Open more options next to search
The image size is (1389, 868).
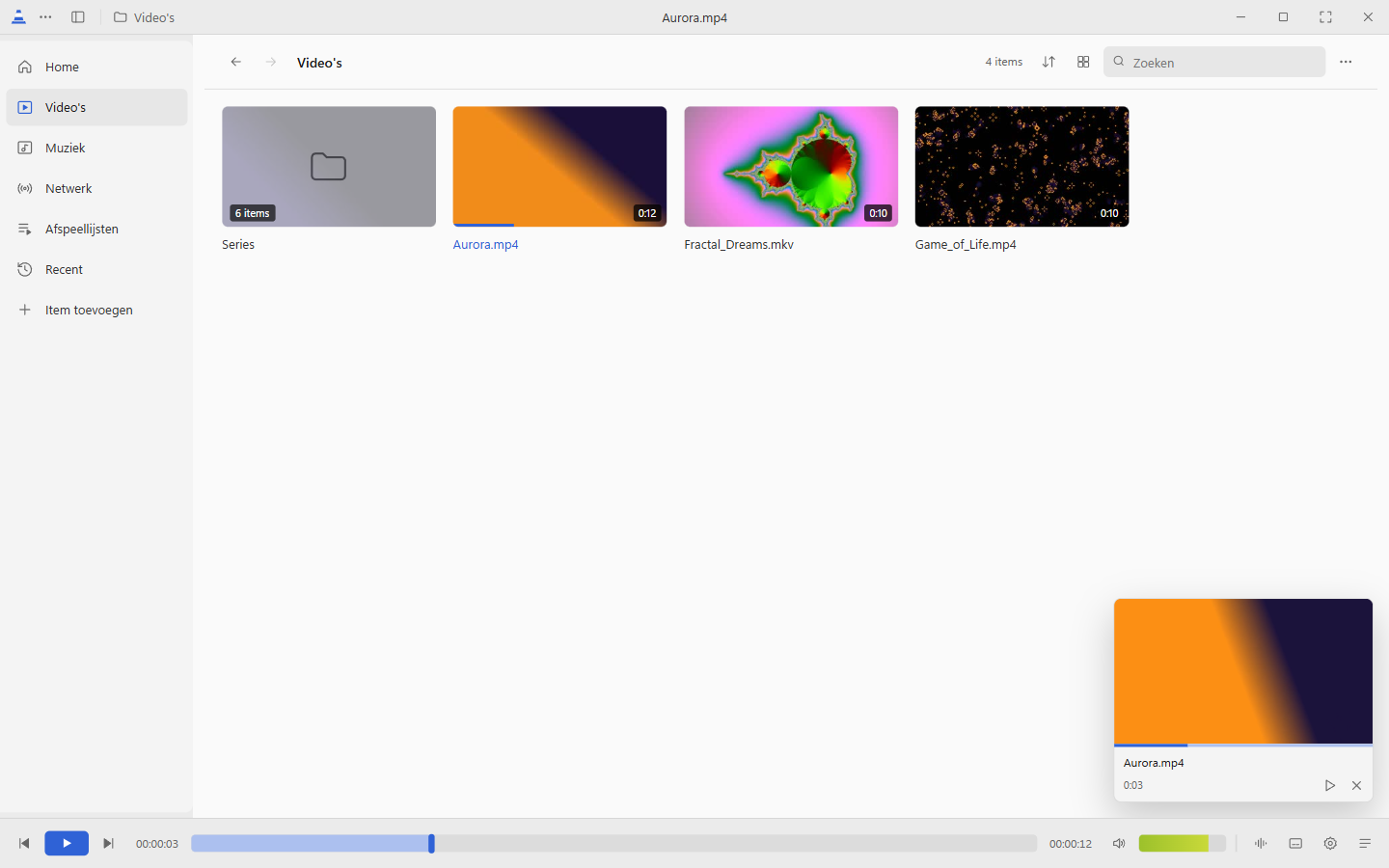pos(1346,62)
